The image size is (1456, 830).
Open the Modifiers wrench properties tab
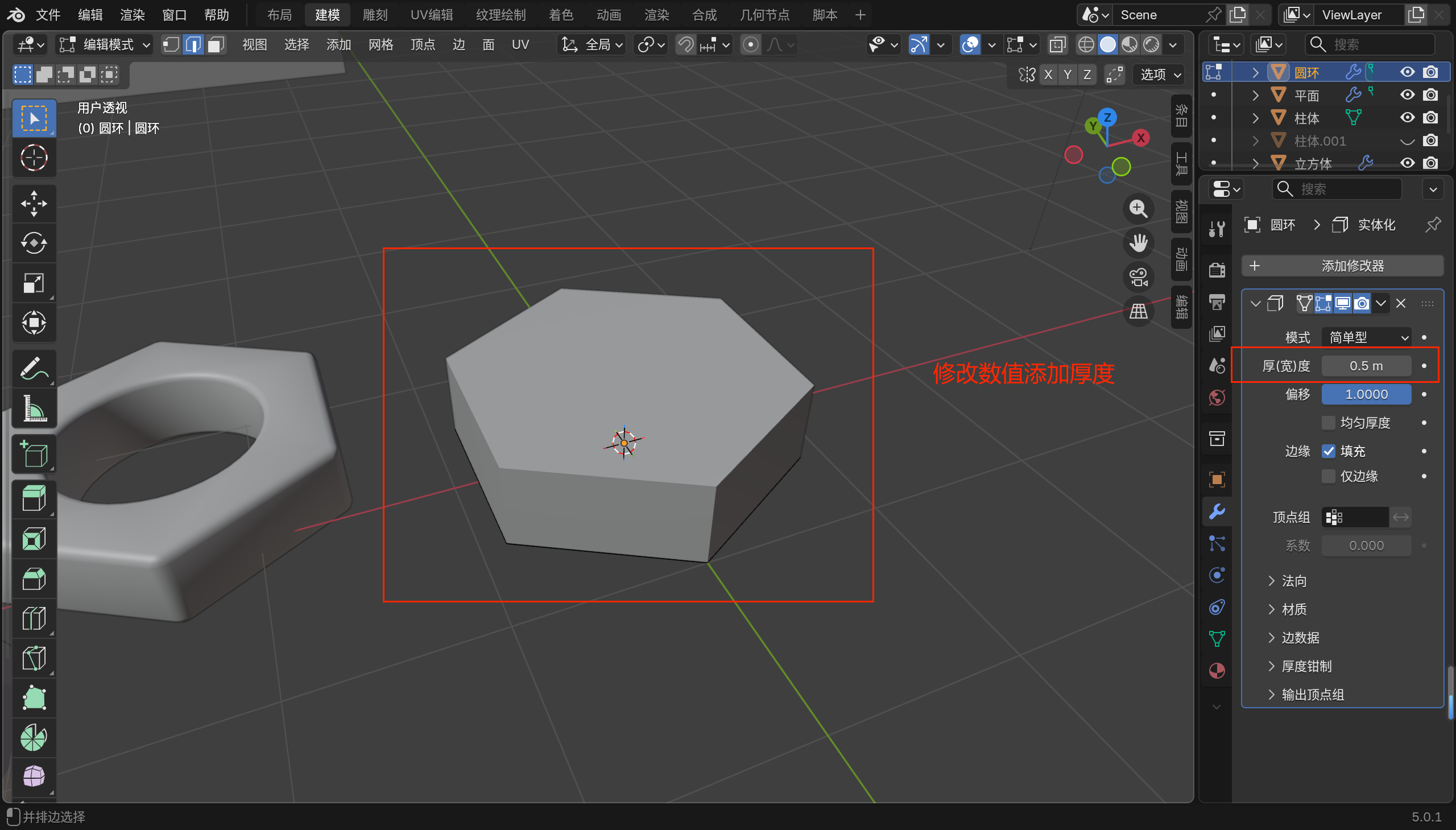tap(1217, 511)
